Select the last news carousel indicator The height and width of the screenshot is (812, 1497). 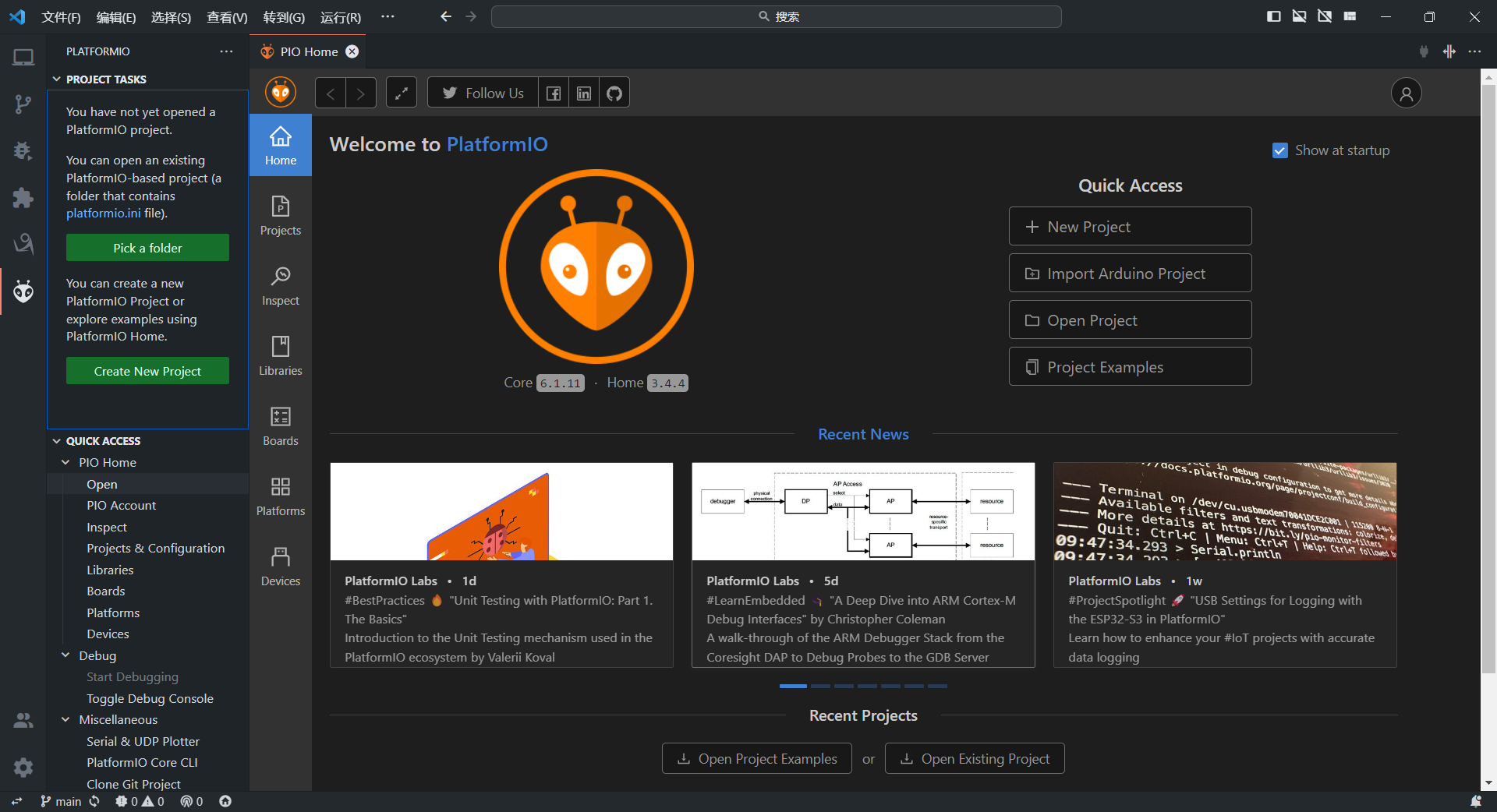938,686
